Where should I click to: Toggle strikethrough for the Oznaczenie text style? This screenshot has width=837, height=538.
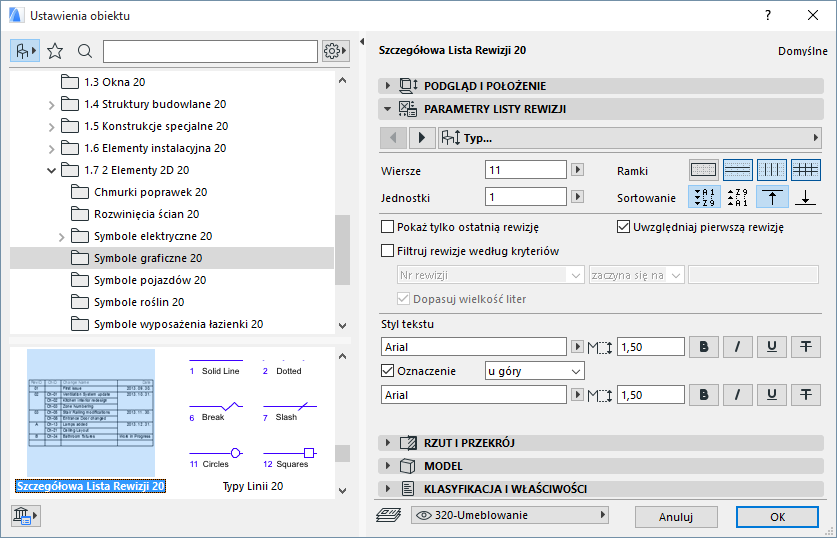pyautogui.click(x=806, y=395)
